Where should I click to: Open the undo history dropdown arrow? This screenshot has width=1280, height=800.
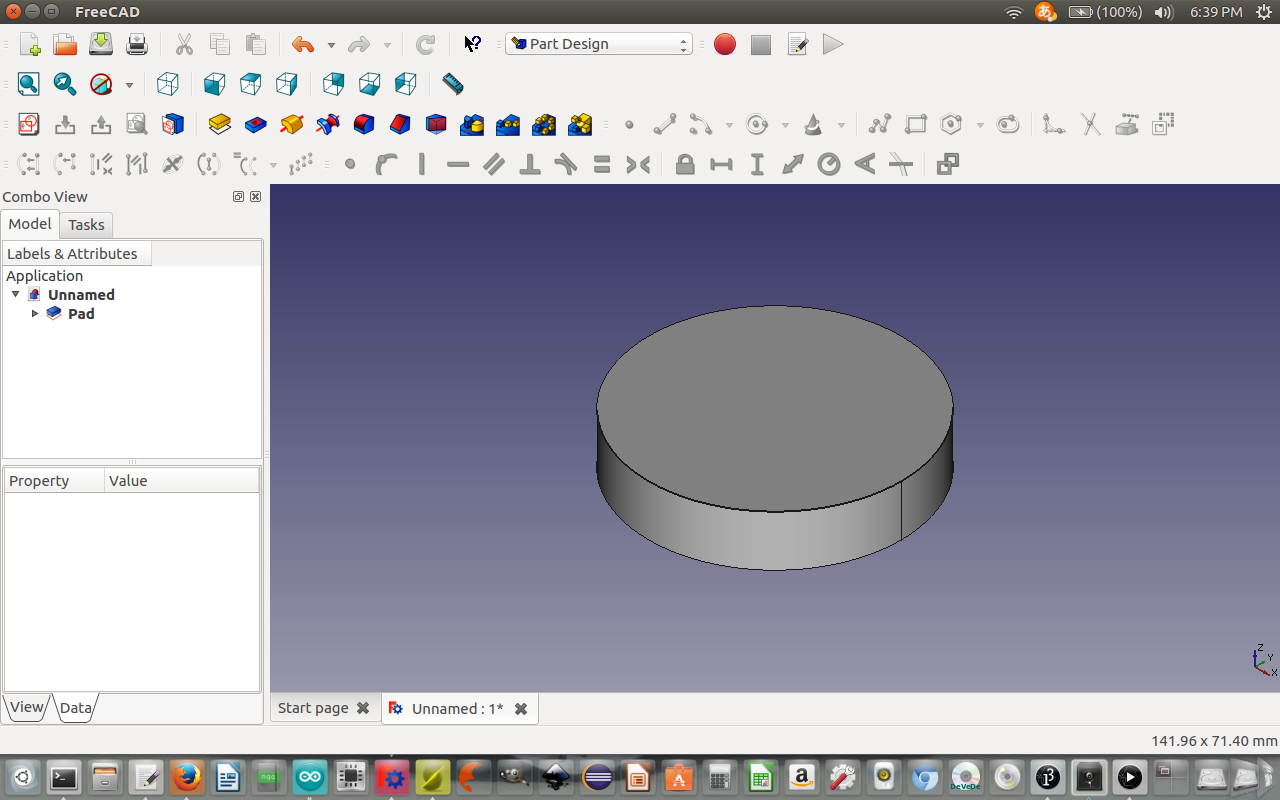pos(331,45)
